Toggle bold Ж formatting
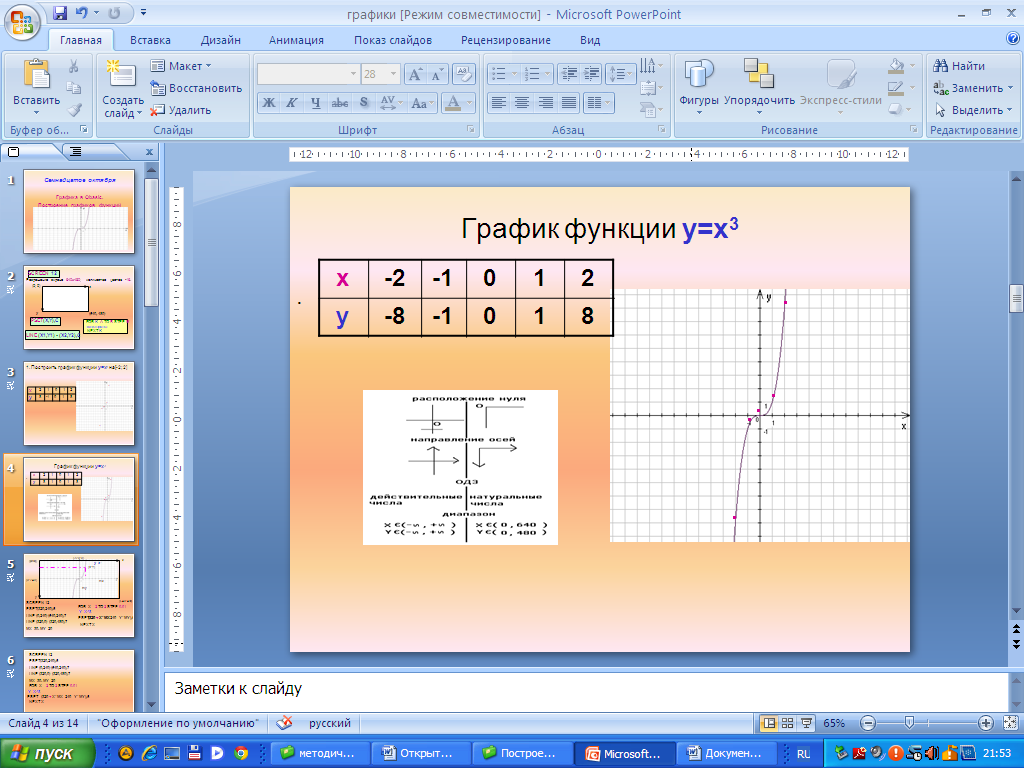Viewport: 1024px width, 768px height. click(268, 102)
